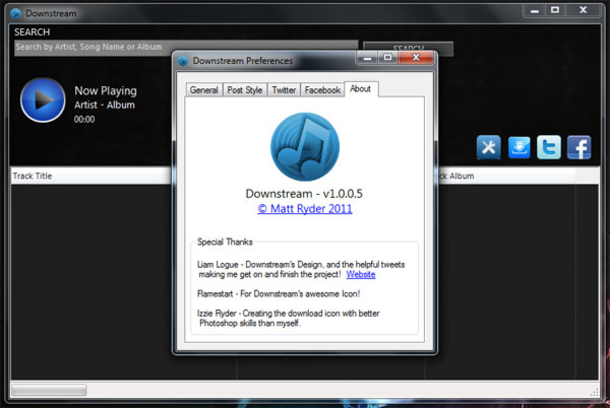Maximize the main Downstream window
The width and height of the screenshot is (610, 408).
pyautogui.click(x=555, y=10)
